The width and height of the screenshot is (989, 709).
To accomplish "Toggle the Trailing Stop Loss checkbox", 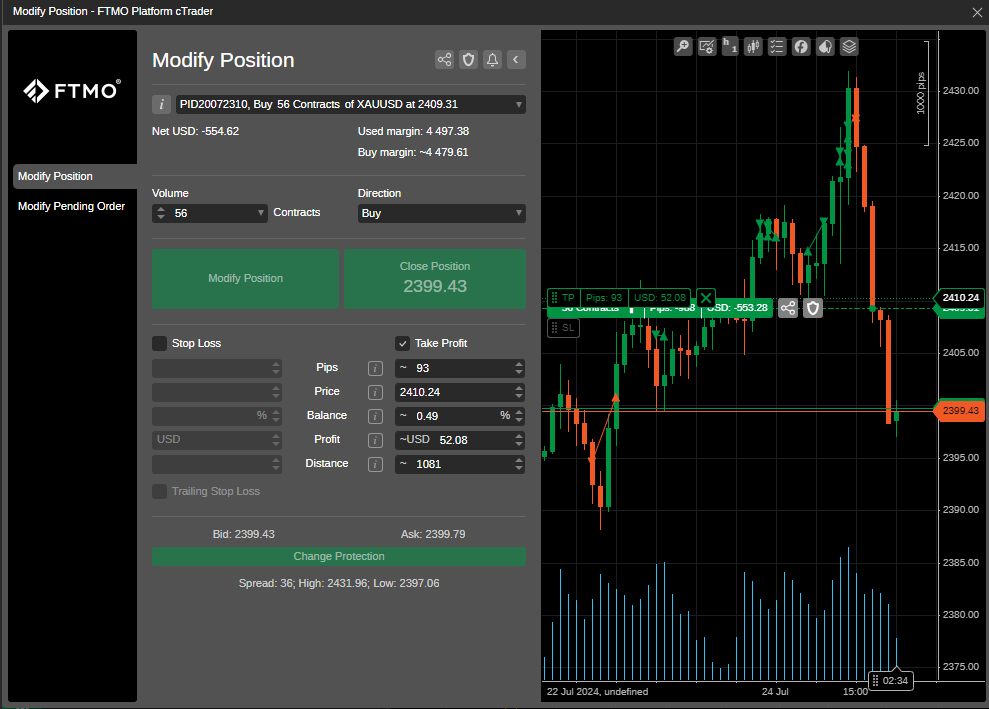I will 160,491.
